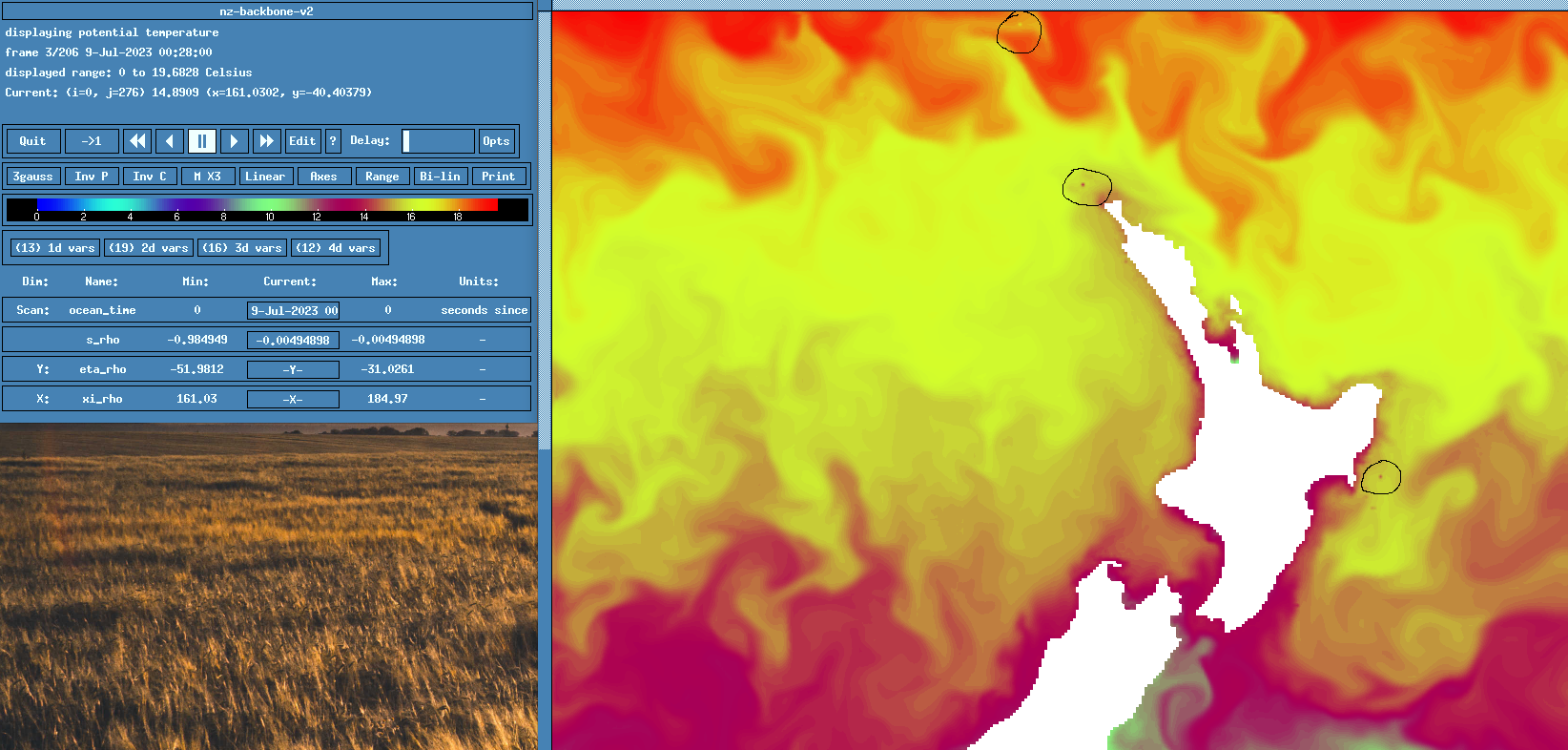The image size is (1568, 750).
Task: Open help with the question mark button
Action: click(x=333, y=141)
